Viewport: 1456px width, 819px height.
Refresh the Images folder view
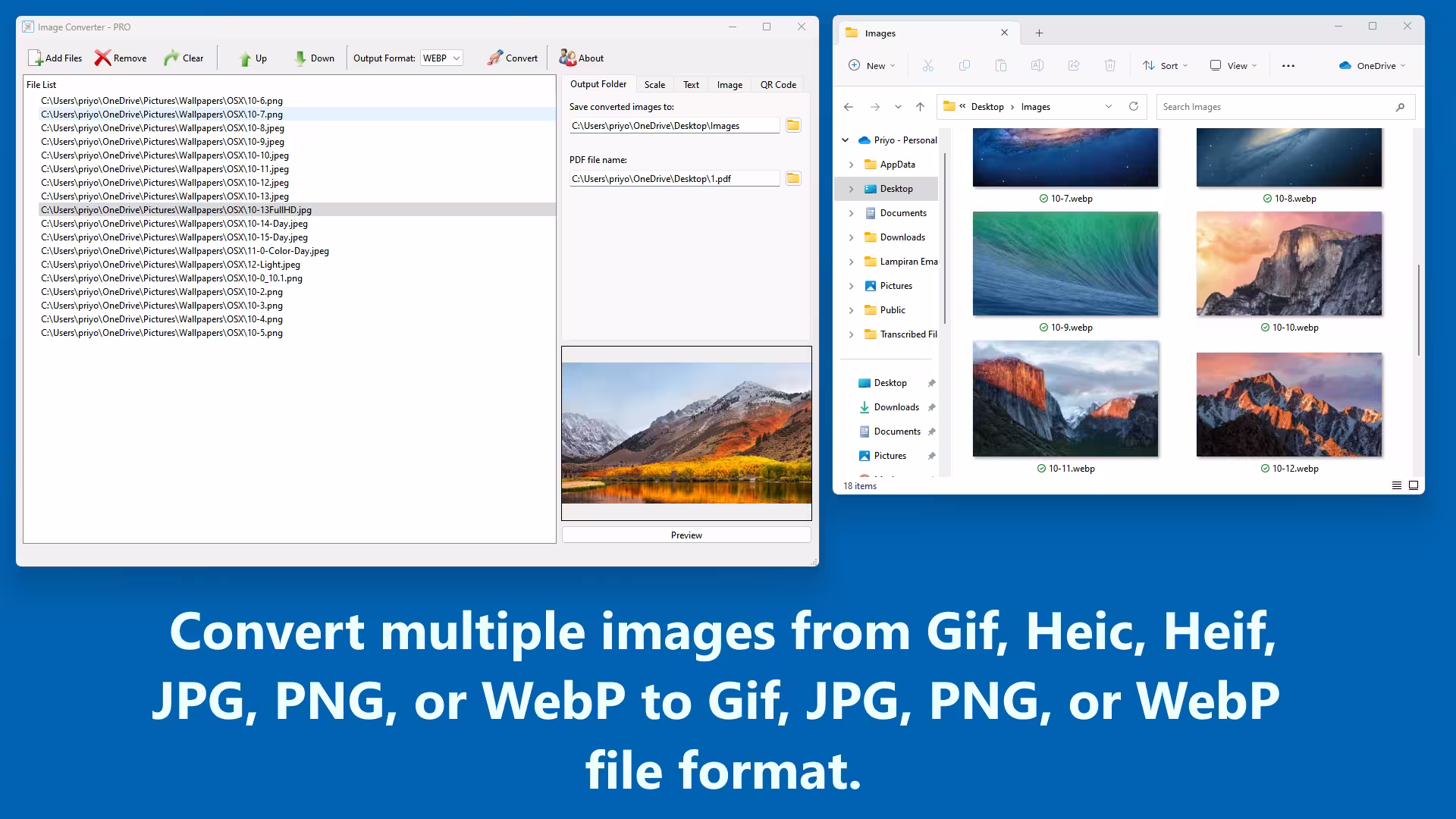coord(1134,106)
